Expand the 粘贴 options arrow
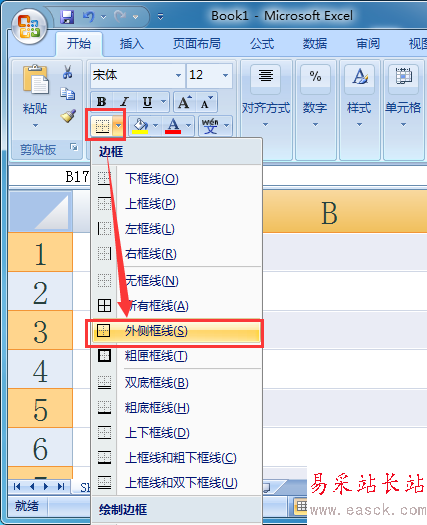The image size is (427, 525). point(35,125)
